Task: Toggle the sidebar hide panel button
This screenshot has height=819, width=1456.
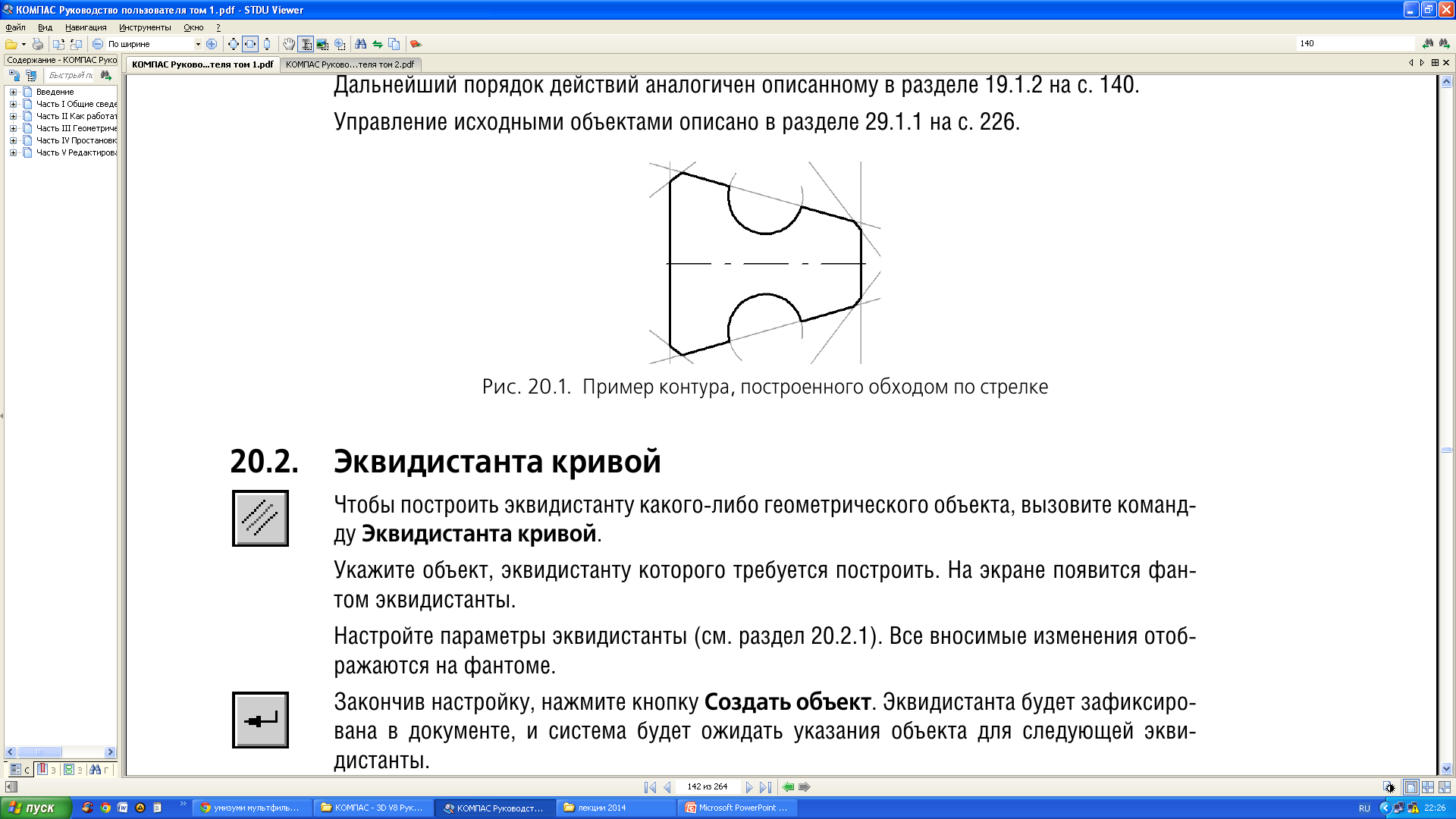Action: pyautogui.click(x=11, y=787)
